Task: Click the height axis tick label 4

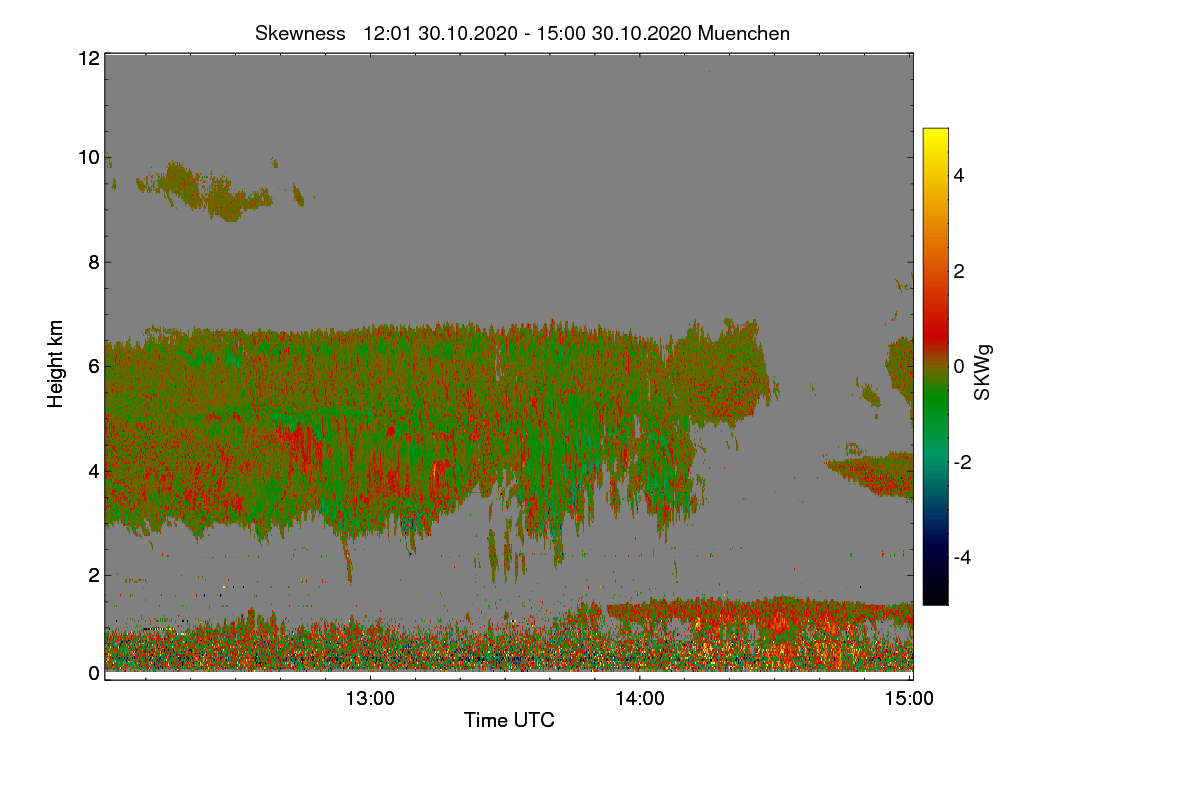Action: point(93,470)
